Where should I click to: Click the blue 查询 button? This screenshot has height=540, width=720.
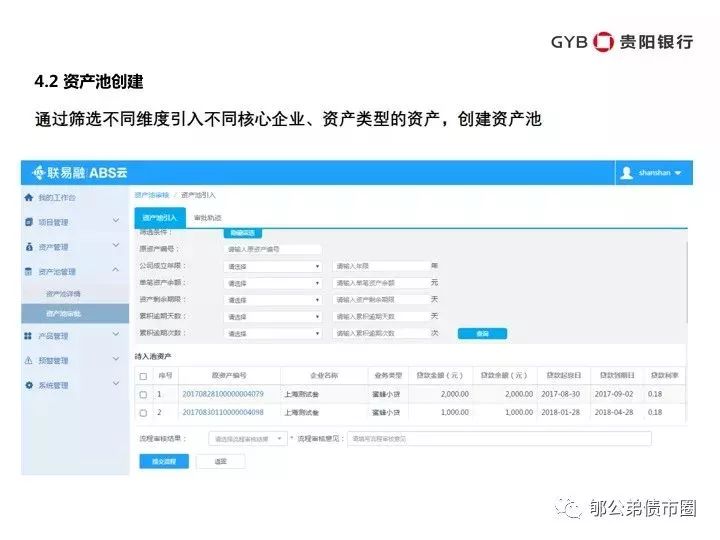pos(482,333)
